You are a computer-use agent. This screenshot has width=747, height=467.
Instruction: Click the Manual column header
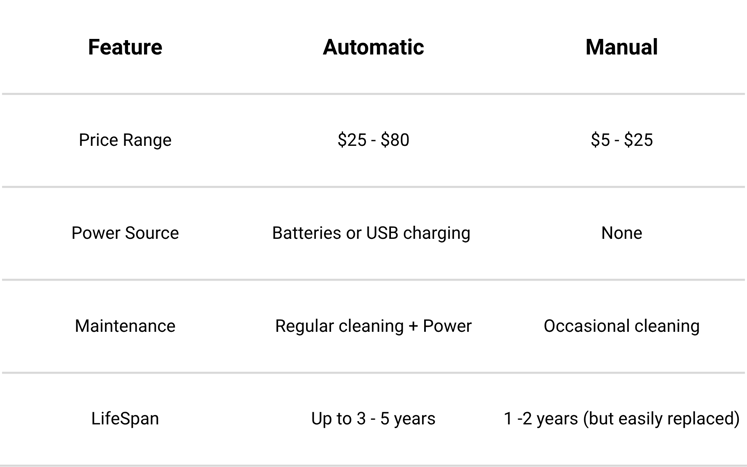coord(621,47)
